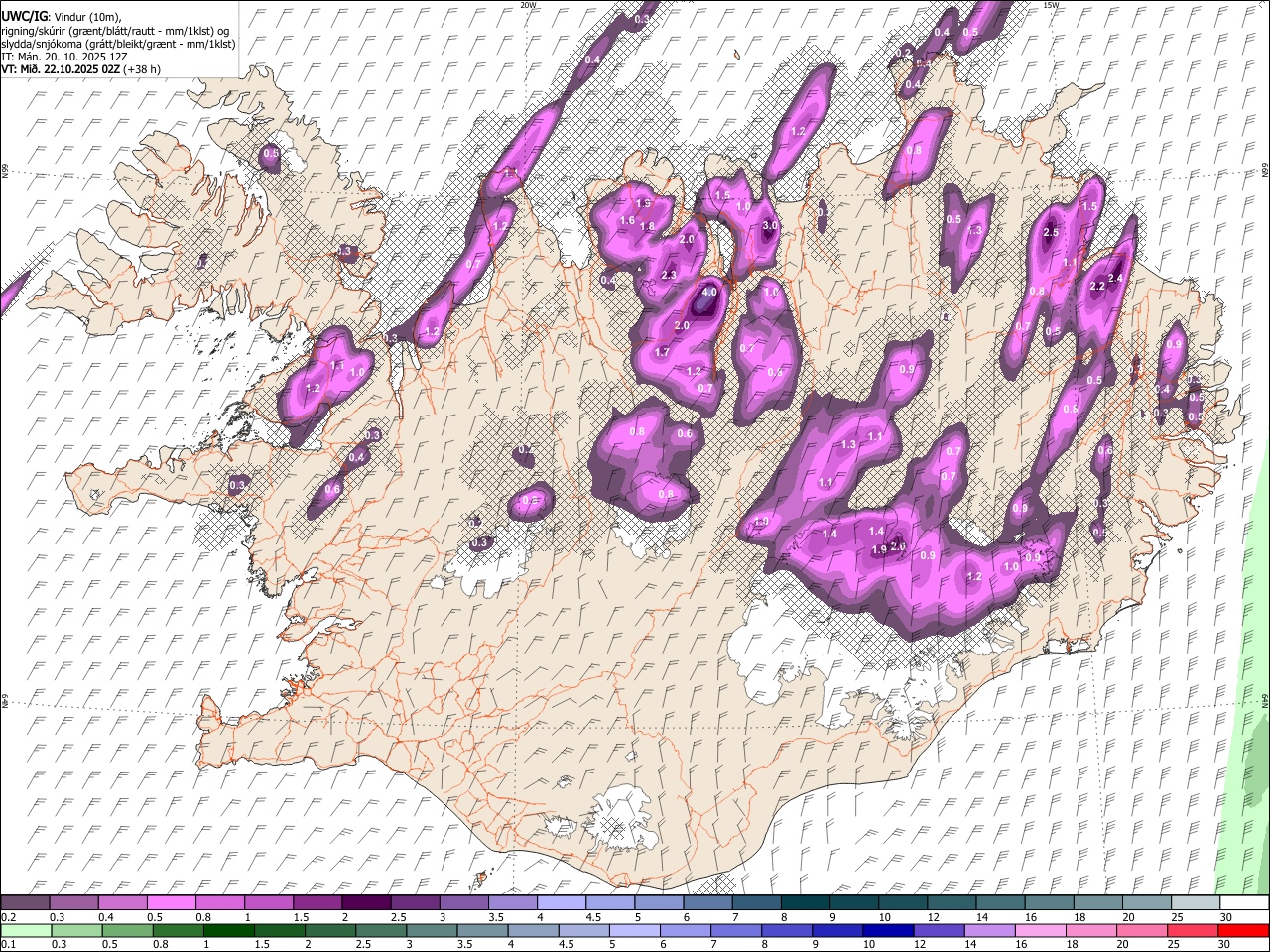Image resolution: width=1270 pixels, height=952 pixels.
Task: Click the '1.7' snowfall value on the map
Action: click(662, 352)
